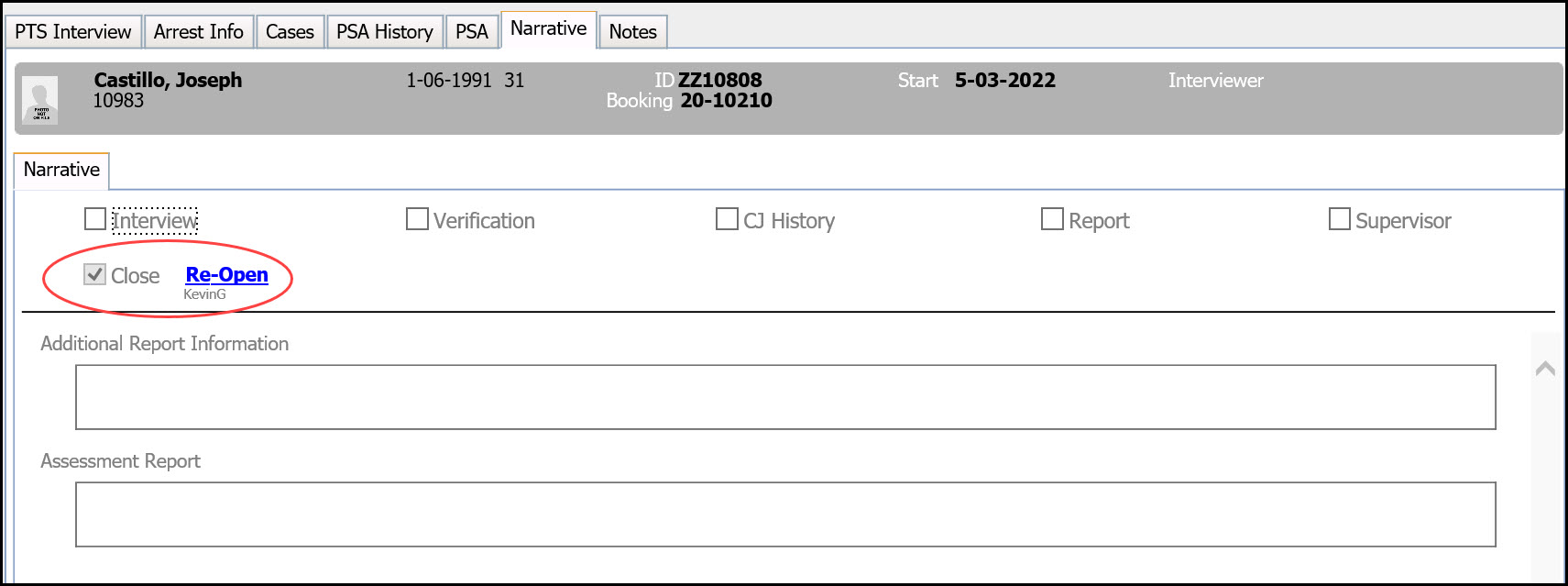Open the Cases tab

(x=290, y=32)
